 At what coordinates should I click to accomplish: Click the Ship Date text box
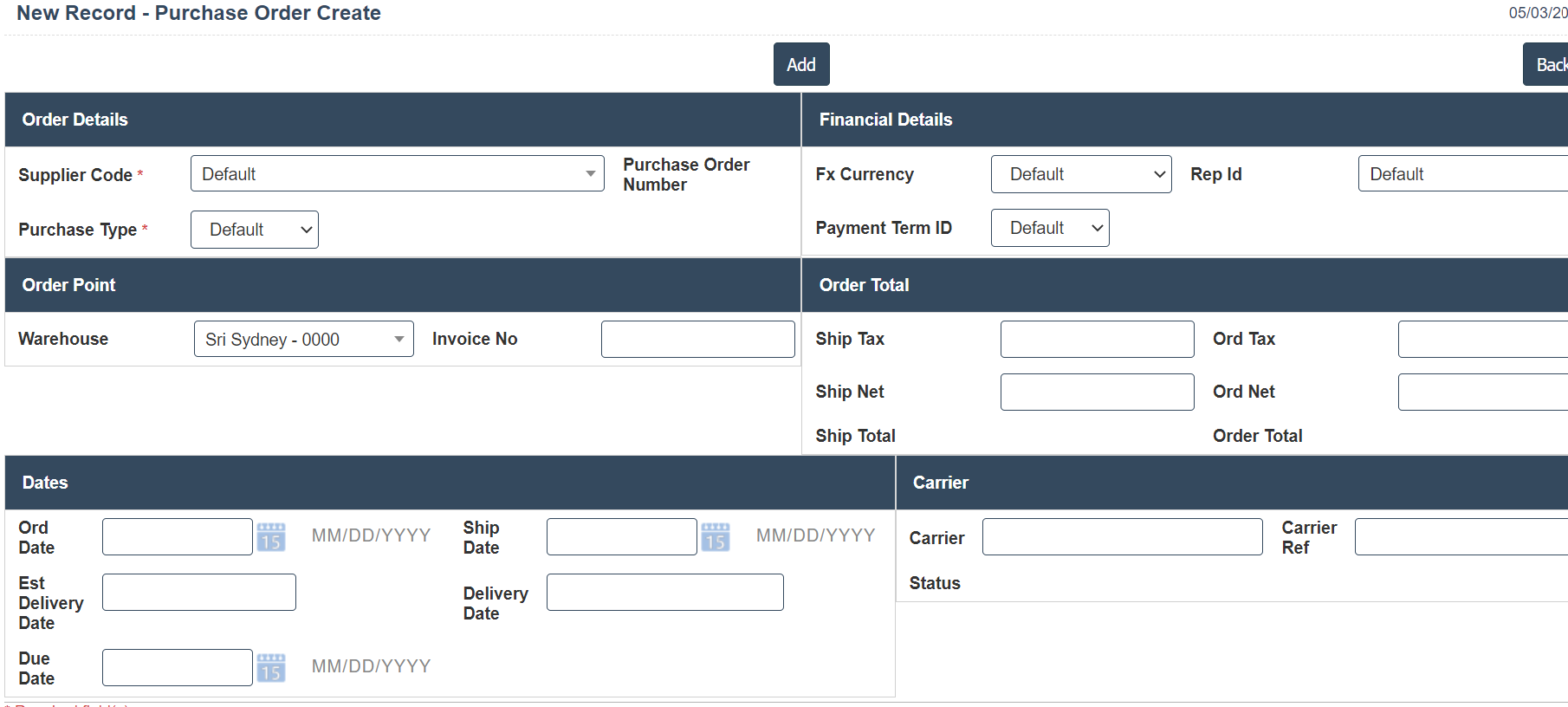coord(621,537)
